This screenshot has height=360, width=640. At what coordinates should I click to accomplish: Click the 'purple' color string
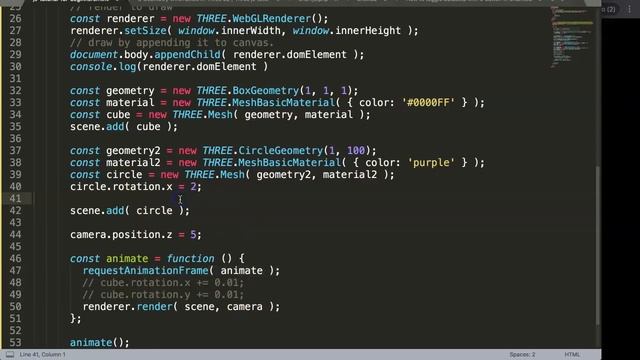click(x=431, y=162)
